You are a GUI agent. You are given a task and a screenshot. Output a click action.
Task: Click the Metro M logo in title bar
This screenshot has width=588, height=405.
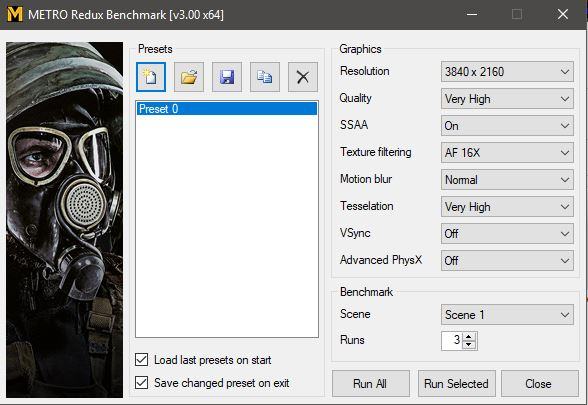pyautogui.click(x=15, y=15)
